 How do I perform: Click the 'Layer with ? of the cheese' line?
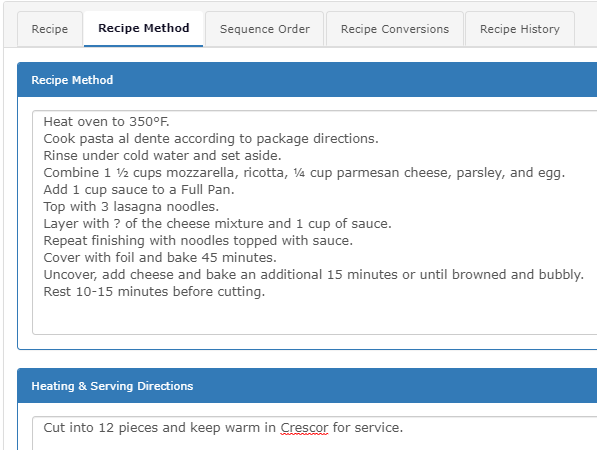coord(217,223)
